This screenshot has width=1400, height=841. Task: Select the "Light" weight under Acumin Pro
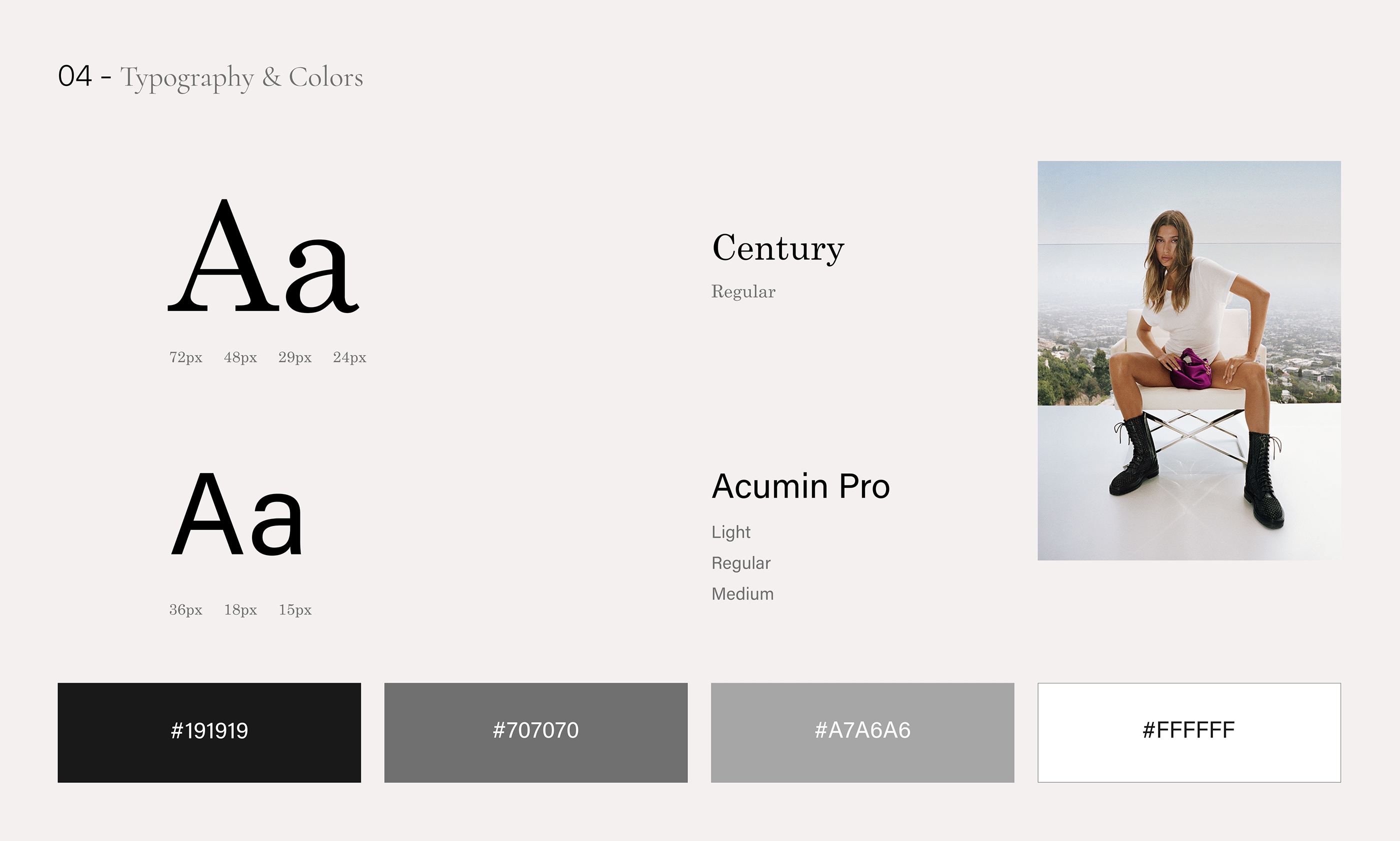(x=731, y=532)
